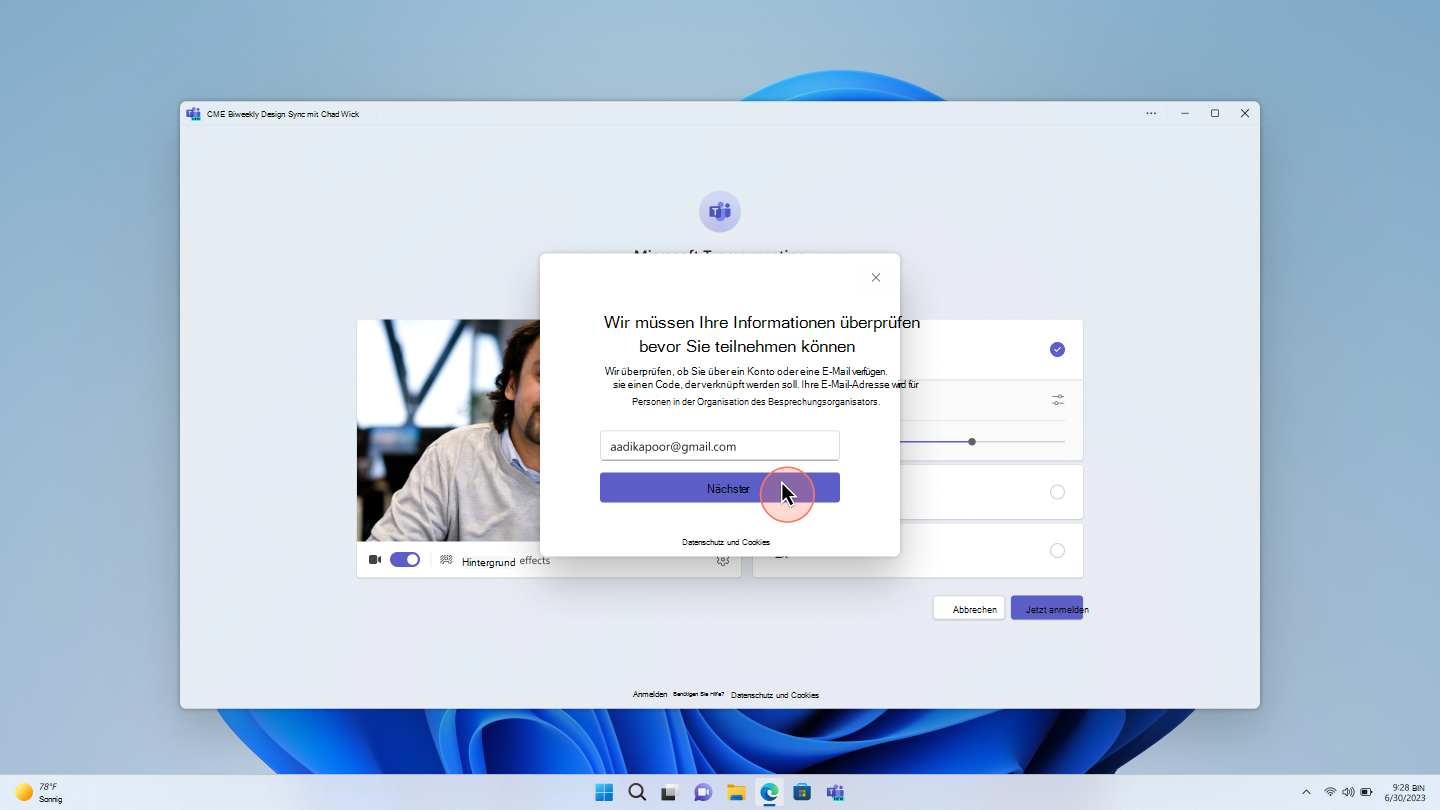Viewport: 1440px width, 810px height.
Task: Maximize the Teams meeting window
Action: point(1215,114)
